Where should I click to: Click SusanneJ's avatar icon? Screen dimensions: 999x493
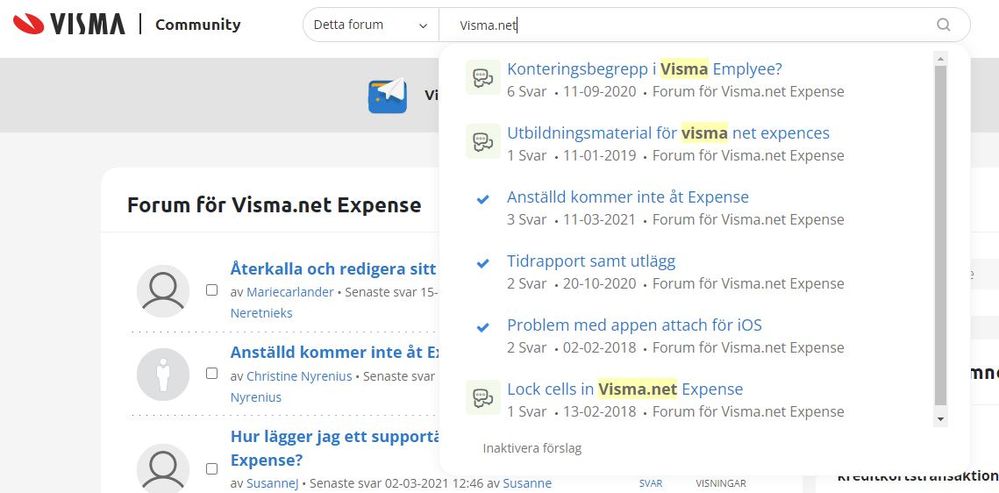163,469
